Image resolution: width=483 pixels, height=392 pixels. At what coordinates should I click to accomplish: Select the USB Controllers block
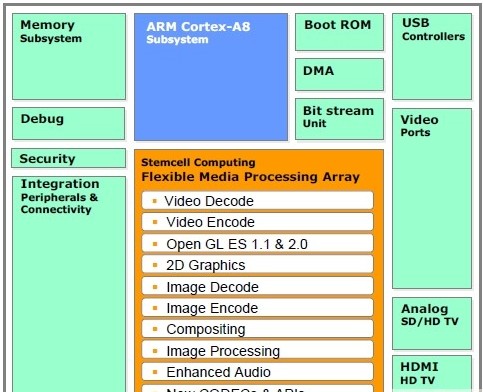point(432,56)
